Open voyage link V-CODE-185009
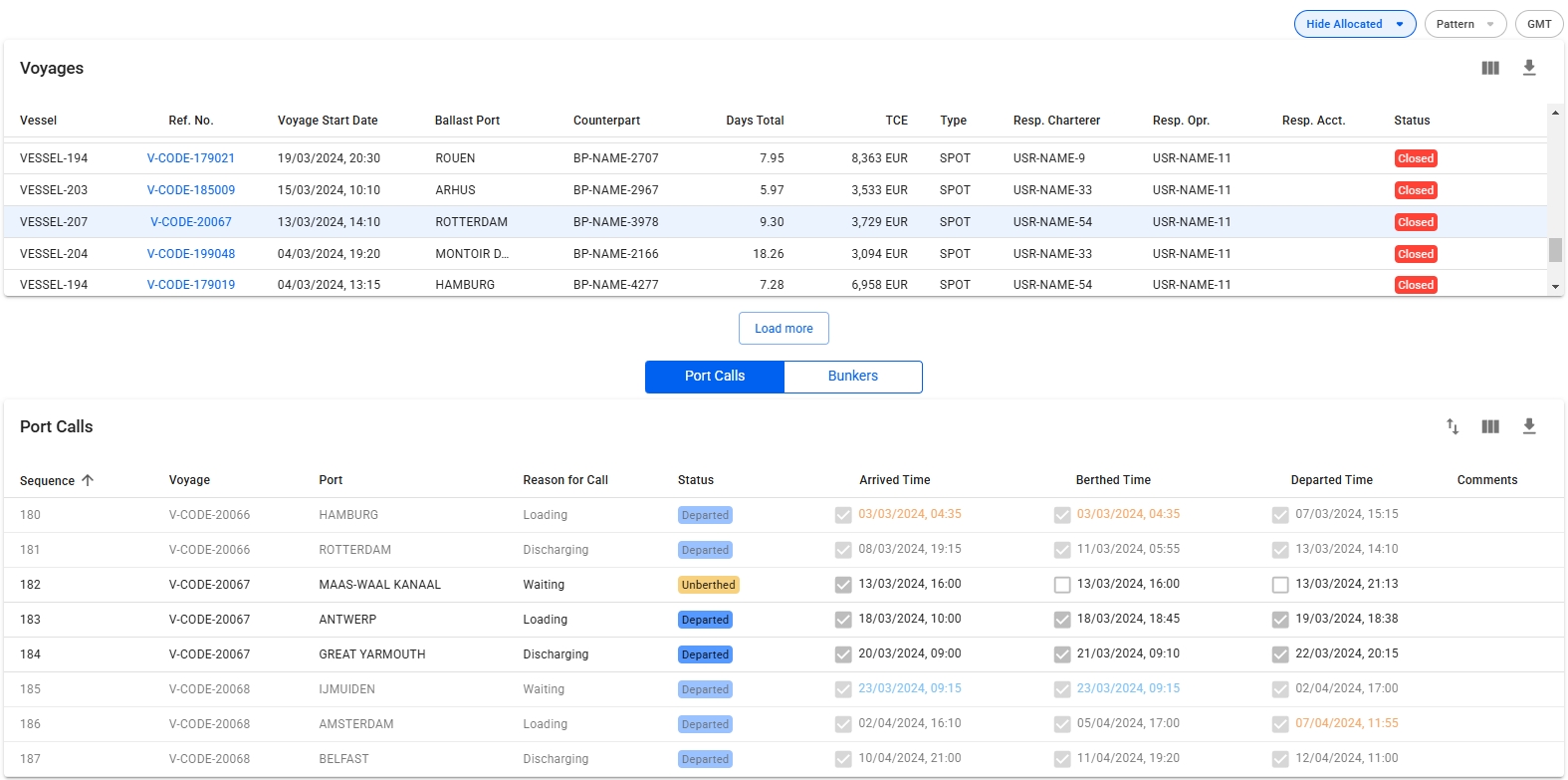Viewport: 1568px width, 780px height. [191, 190]
